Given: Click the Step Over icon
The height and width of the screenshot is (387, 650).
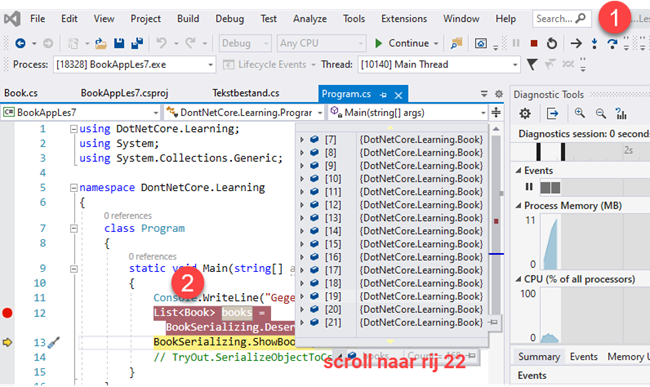Looking at the screenshot, I should click(612, 43).
